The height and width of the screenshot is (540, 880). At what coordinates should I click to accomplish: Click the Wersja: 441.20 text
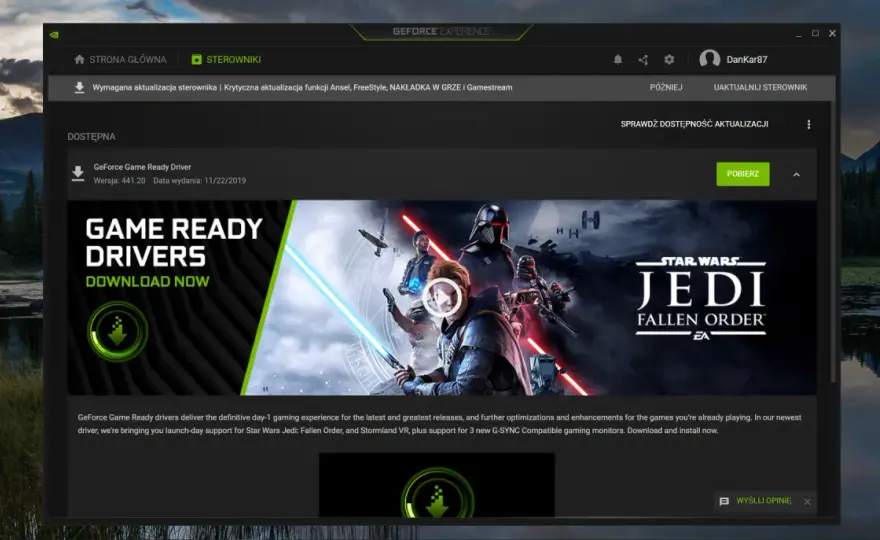[x=120, y=181]
